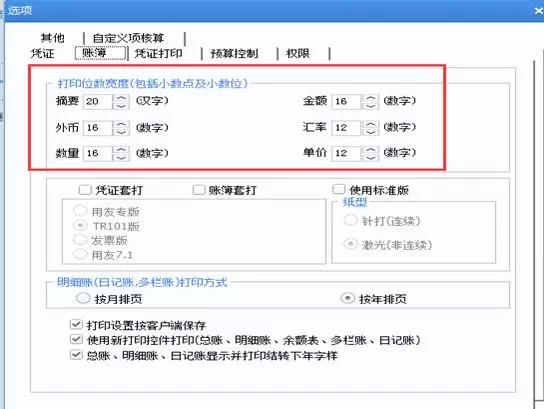This screenshot has height=409, width=544.
Task: Select the 按月排页 radio button
Action: tap(83, 298)
